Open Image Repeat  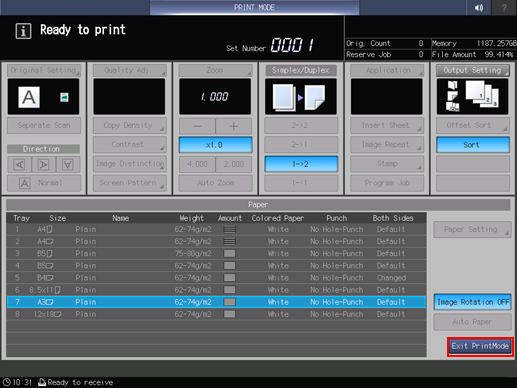[x=387, y=145]
